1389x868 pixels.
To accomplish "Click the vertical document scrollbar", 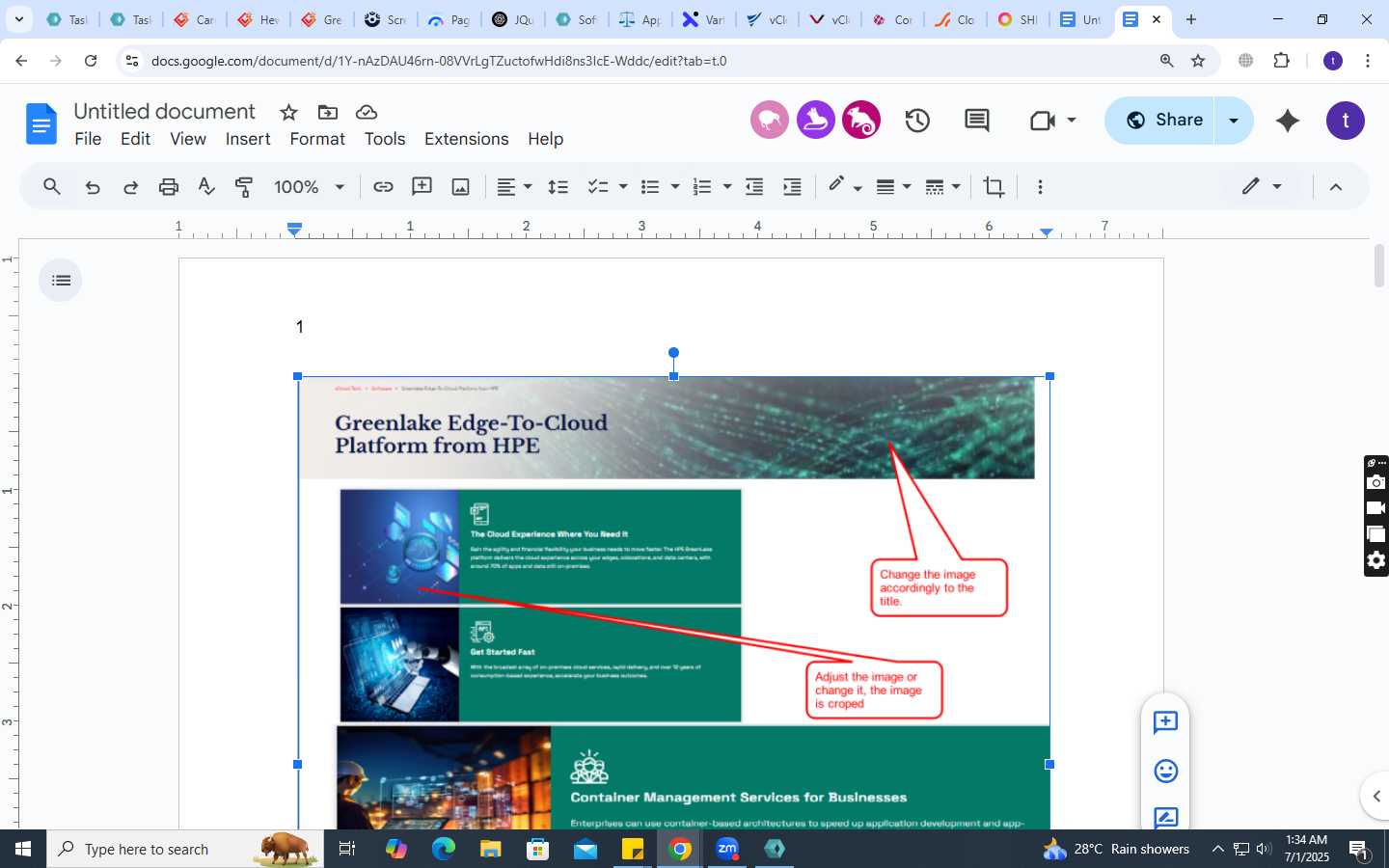I will pyautogui.click(x=1379, y=266).
